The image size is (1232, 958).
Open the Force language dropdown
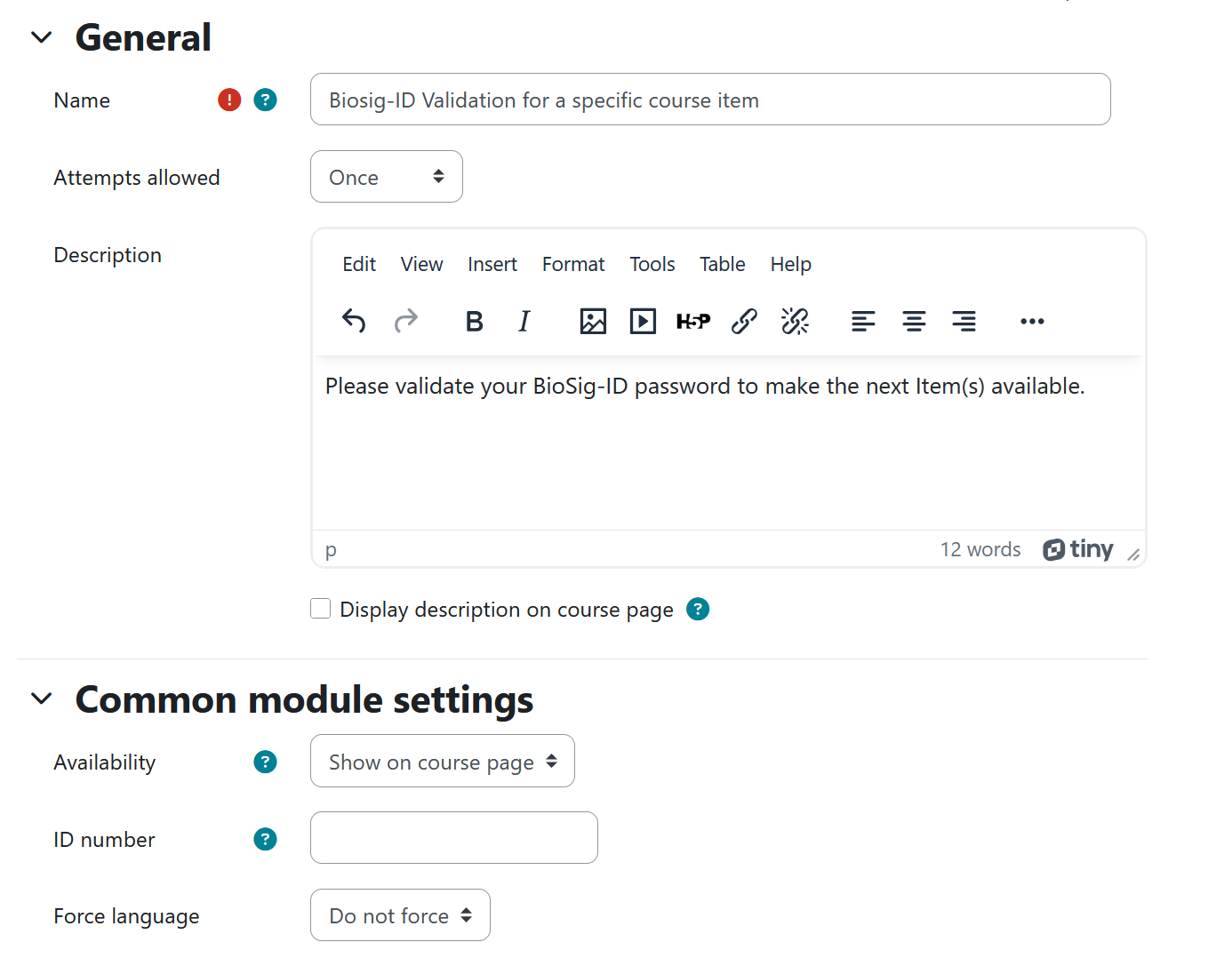(400, 914)
